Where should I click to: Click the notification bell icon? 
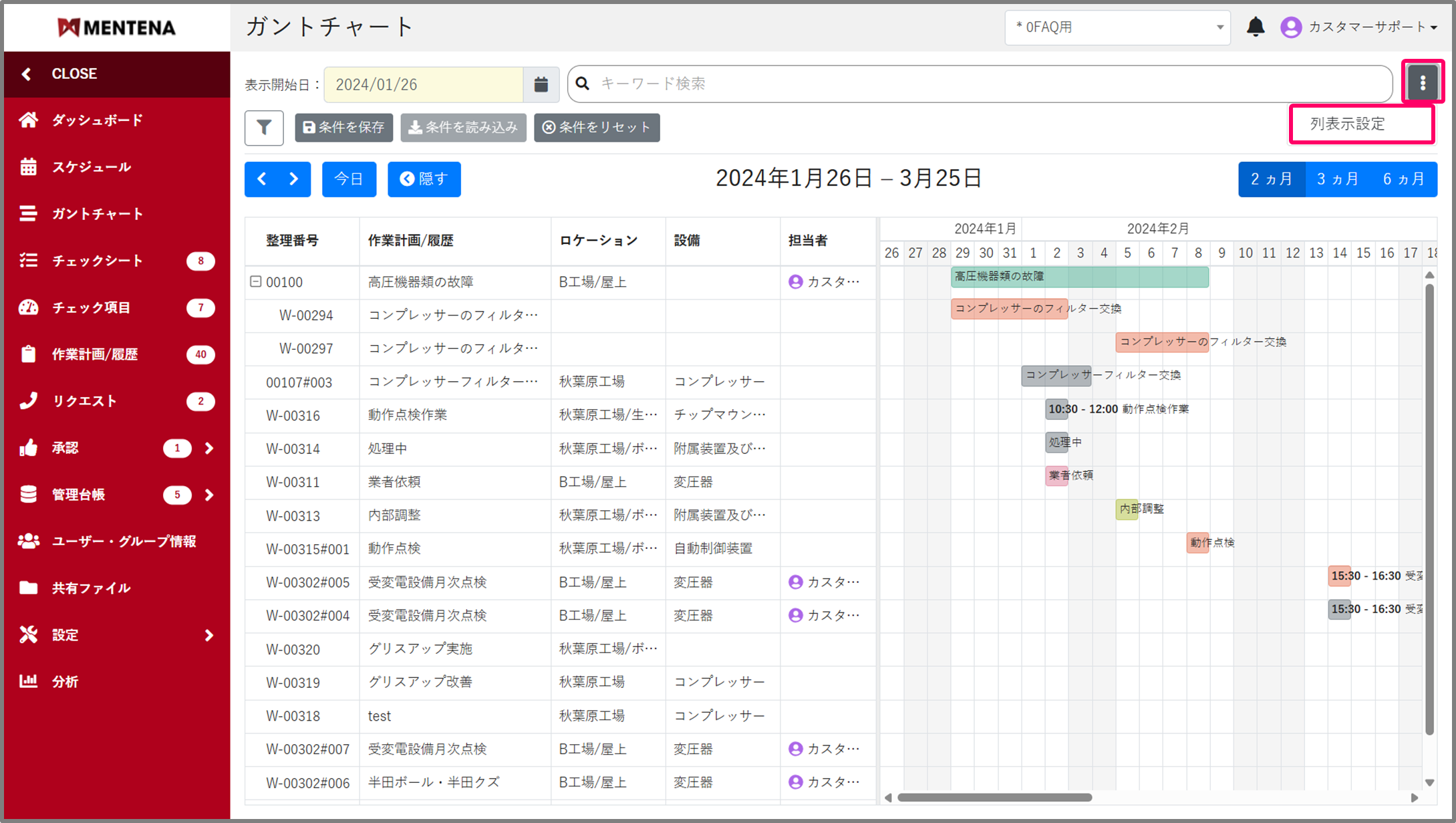(x=1256, y=27)
